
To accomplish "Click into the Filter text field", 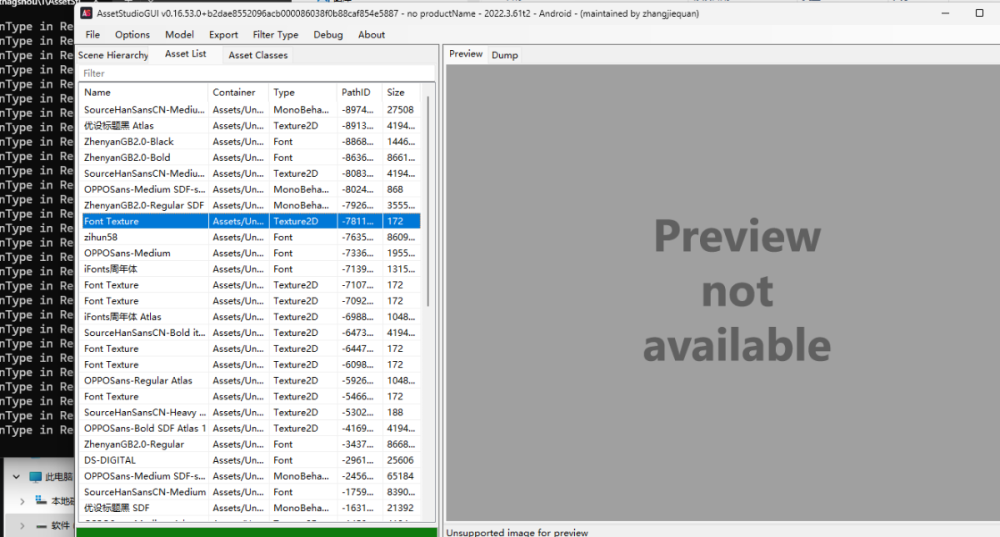I will point(256,73).
